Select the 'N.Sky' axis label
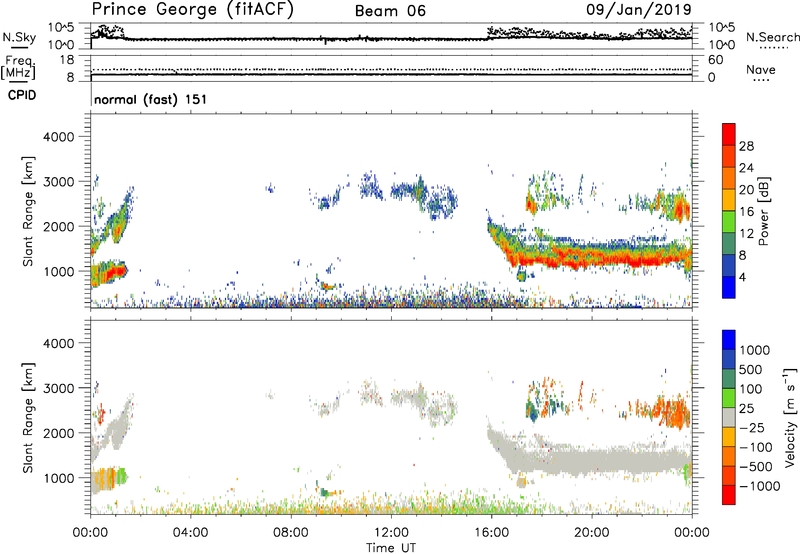 pyautogui.click(x=19, y=38)
